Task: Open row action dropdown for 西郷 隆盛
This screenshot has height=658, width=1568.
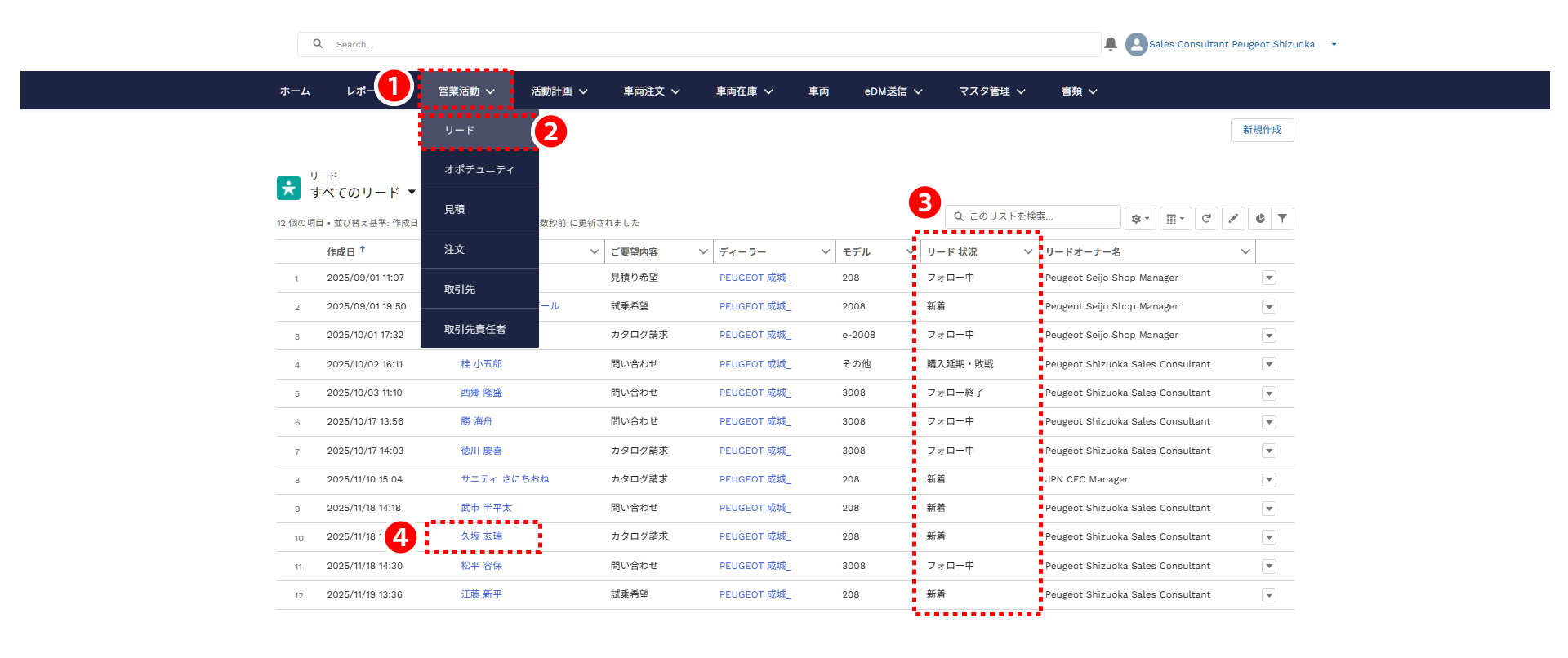Action: click(x=1268, y=393)
